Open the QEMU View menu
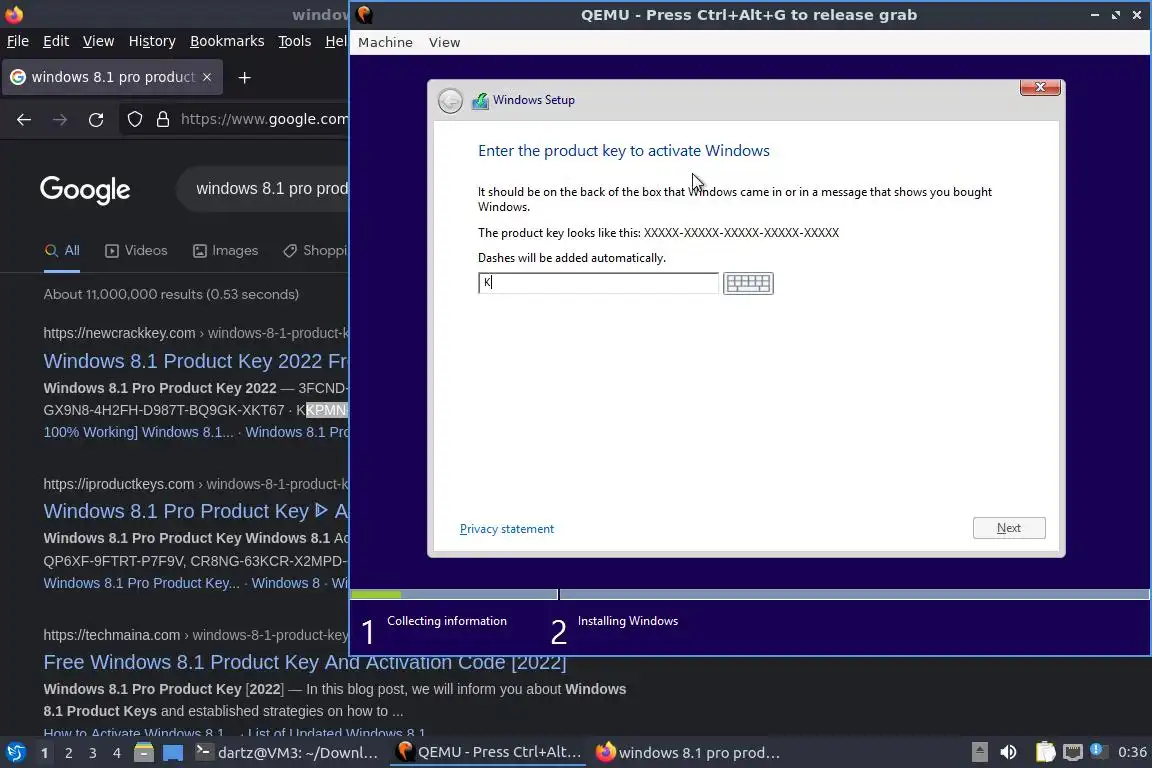This screenshot has height=768, width=1152. (x=444, y=43)
